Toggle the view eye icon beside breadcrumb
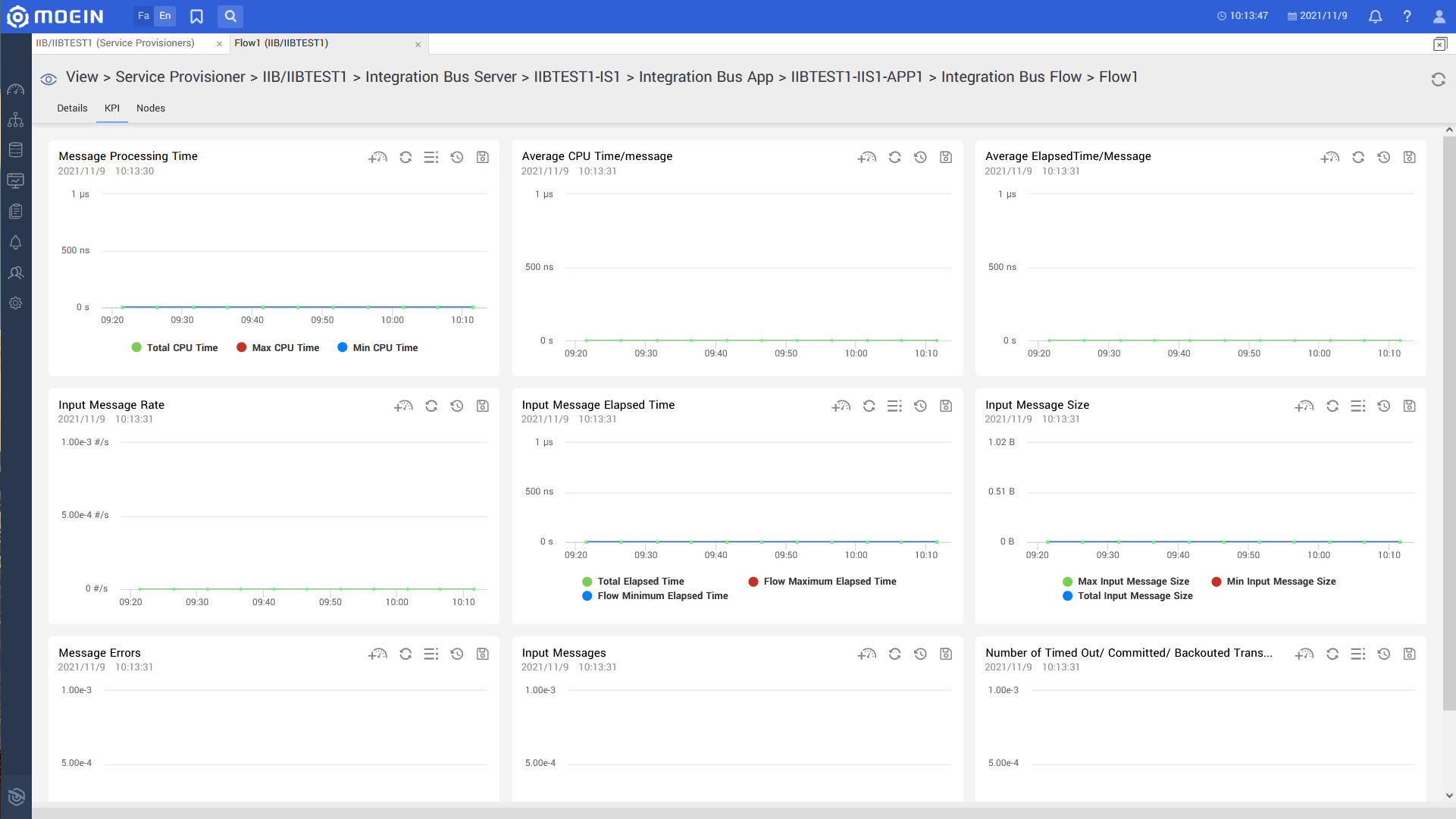The height and width of the screenshot is (819, 1456). pos(49,79)
